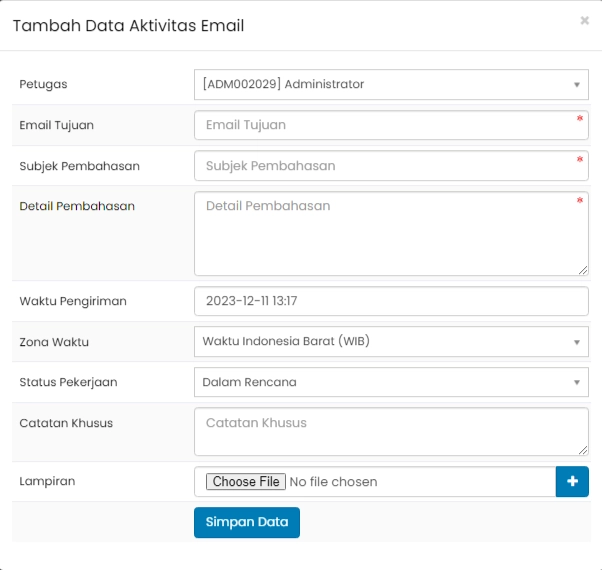Image resolution: width=602 pixels, height=570 pixels.
Task: Add another attachment with plus icon
Action: tap(572, 481)
